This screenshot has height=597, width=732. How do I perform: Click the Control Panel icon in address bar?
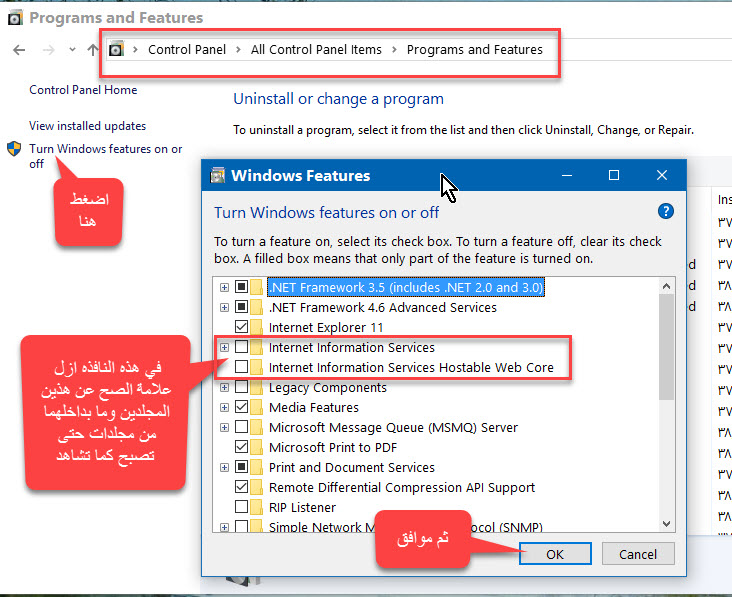[x=117, y=49]
